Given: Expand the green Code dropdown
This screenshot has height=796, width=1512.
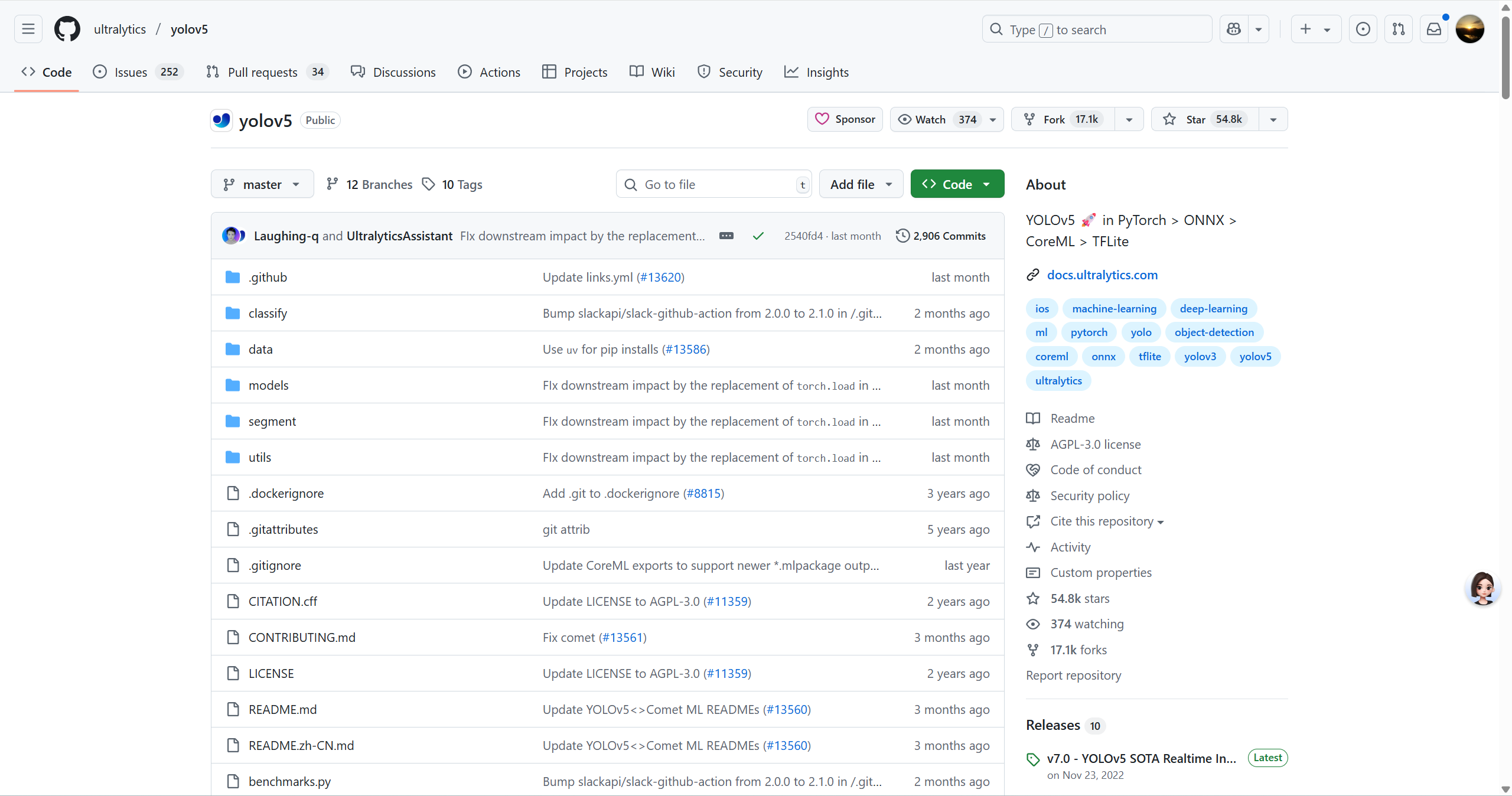Looking at the screenshot, I should point(957,184).
